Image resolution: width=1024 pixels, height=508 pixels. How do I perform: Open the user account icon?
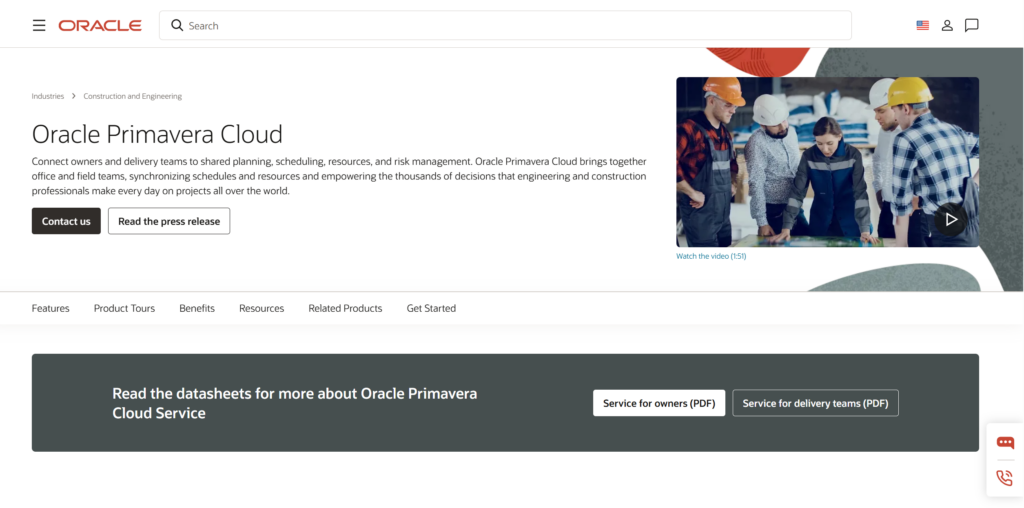[x=947, y=25]
